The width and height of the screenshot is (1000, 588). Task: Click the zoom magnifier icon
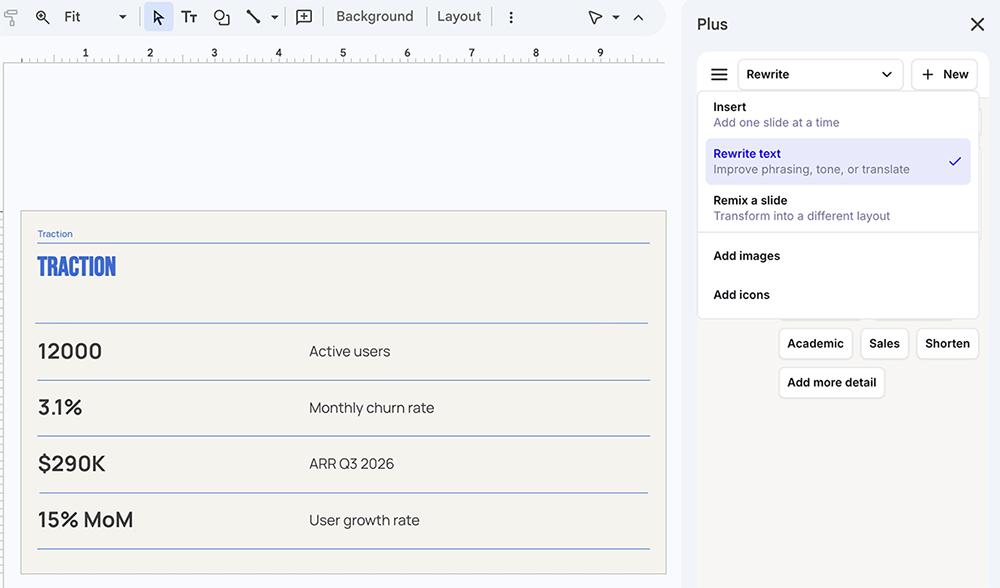(x=42, y=17)
